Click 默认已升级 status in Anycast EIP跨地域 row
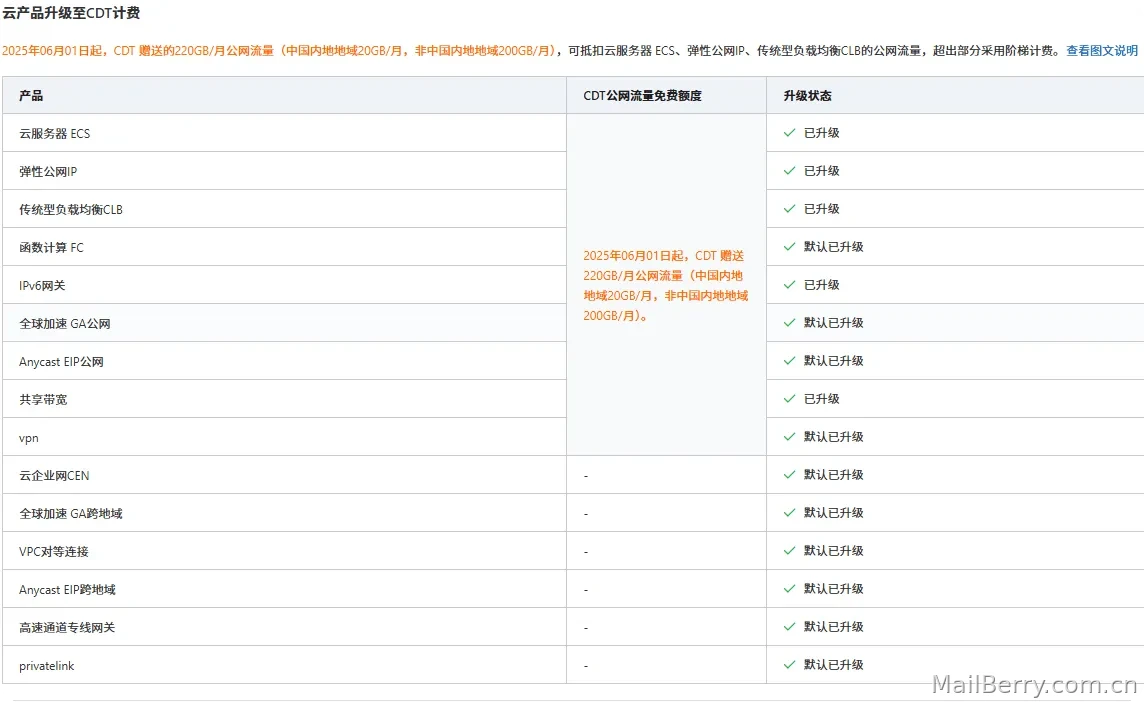The width and height of the screenshot is (1144, 702). click(x=833, y=588)
